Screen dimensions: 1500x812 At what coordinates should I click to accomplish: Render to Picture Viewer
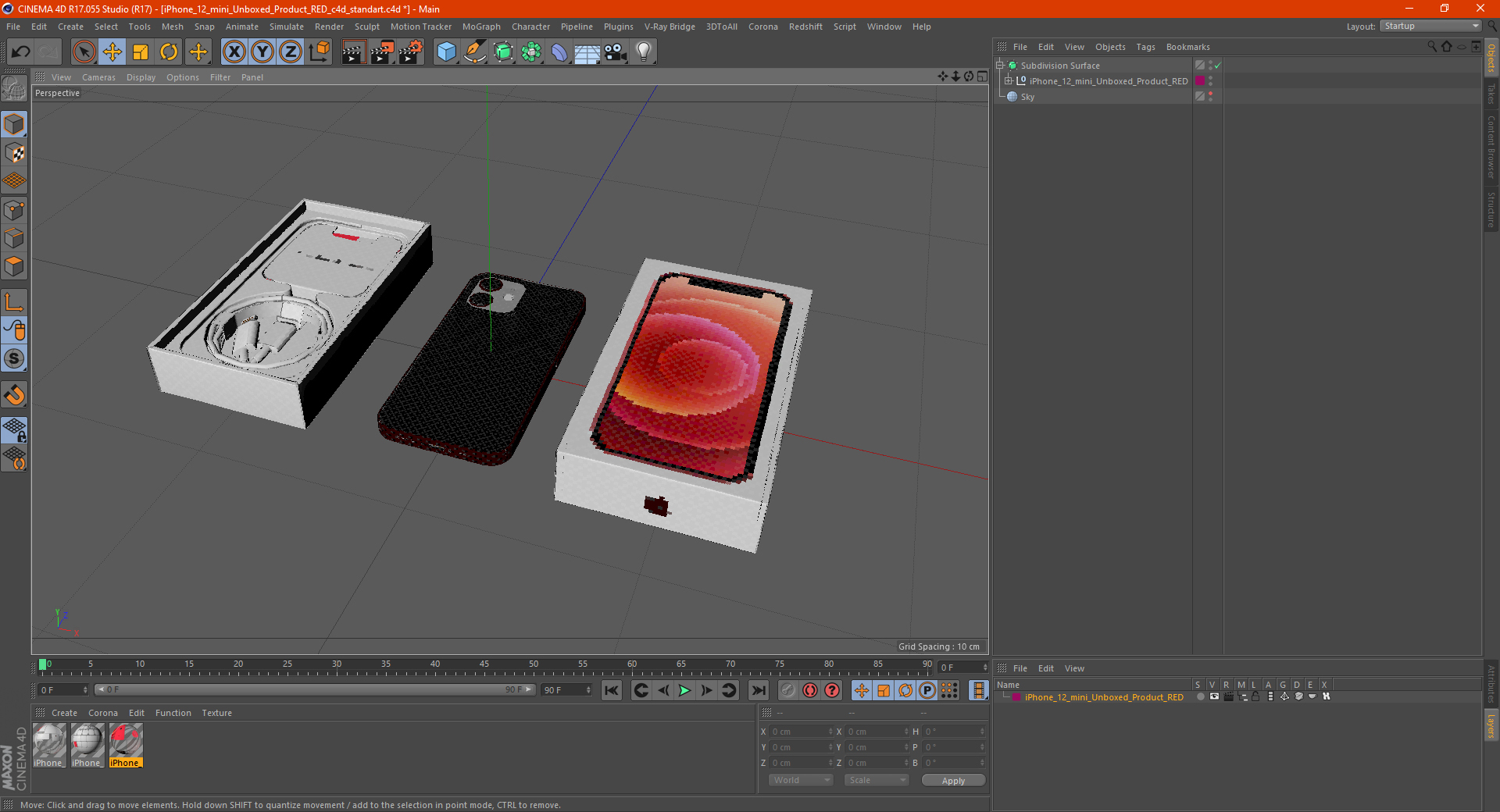(382, 52)
